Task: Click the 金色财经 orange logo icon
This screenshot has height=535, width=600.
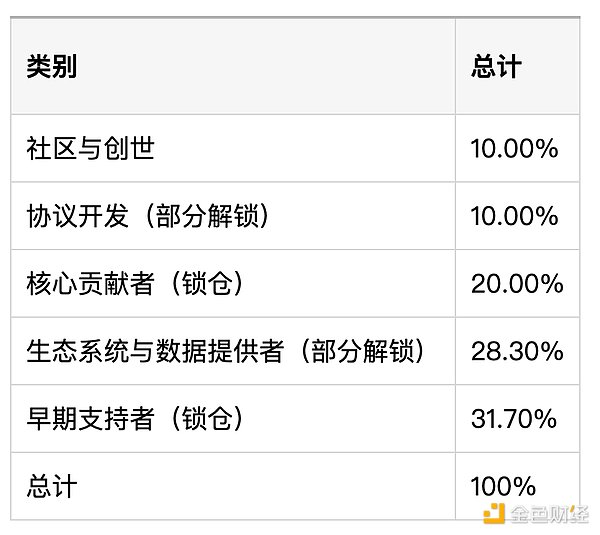Action: [494, 513]
